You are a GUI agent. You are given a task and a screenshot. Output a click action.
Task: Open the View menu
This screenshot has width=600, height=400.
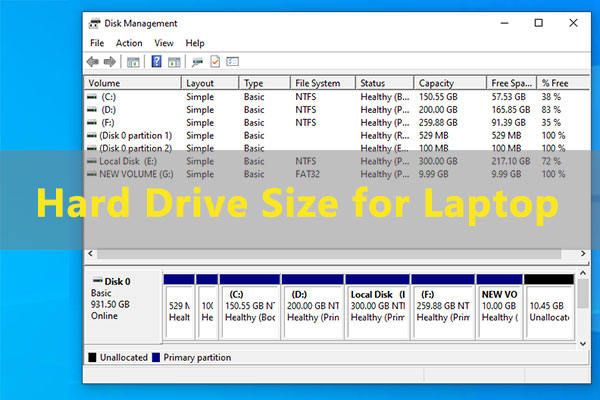tap(164, 43)
